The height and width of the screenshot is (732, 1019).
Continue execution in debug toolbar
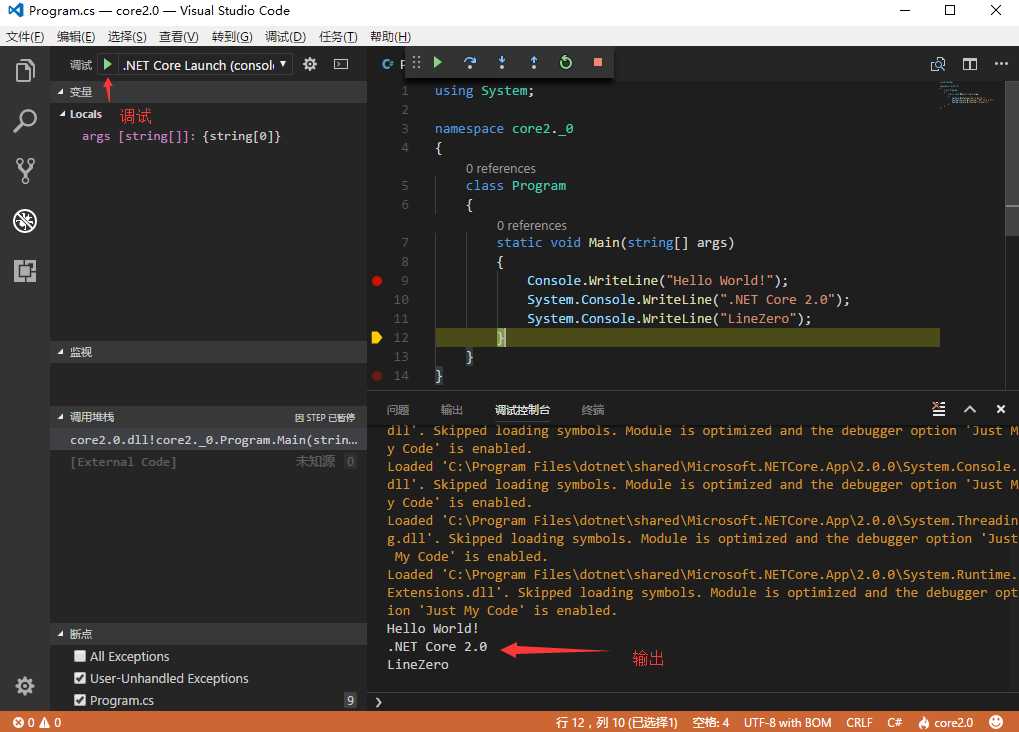tap(437, 62)
